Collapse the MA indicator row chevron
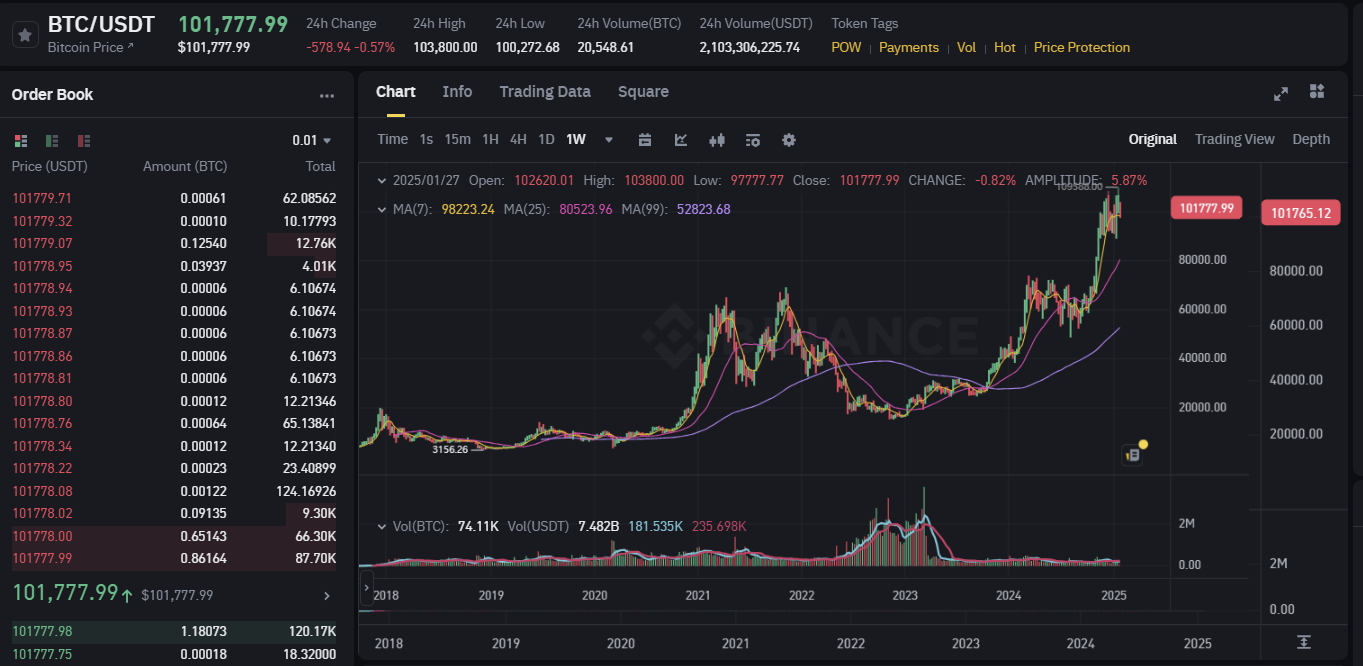Image resolution: width=1363 pixels, height=666 pixels. click(x=381, y=210)
